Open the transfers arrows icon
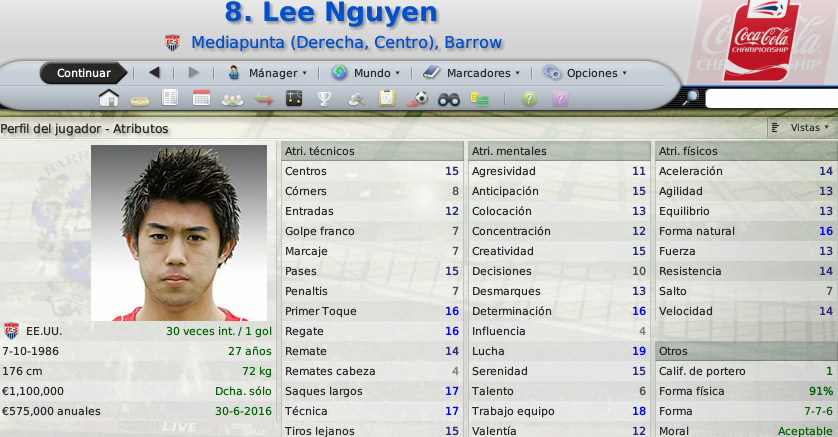The height and width of the screenshot is (437, 838). click(x=263, y=99)
